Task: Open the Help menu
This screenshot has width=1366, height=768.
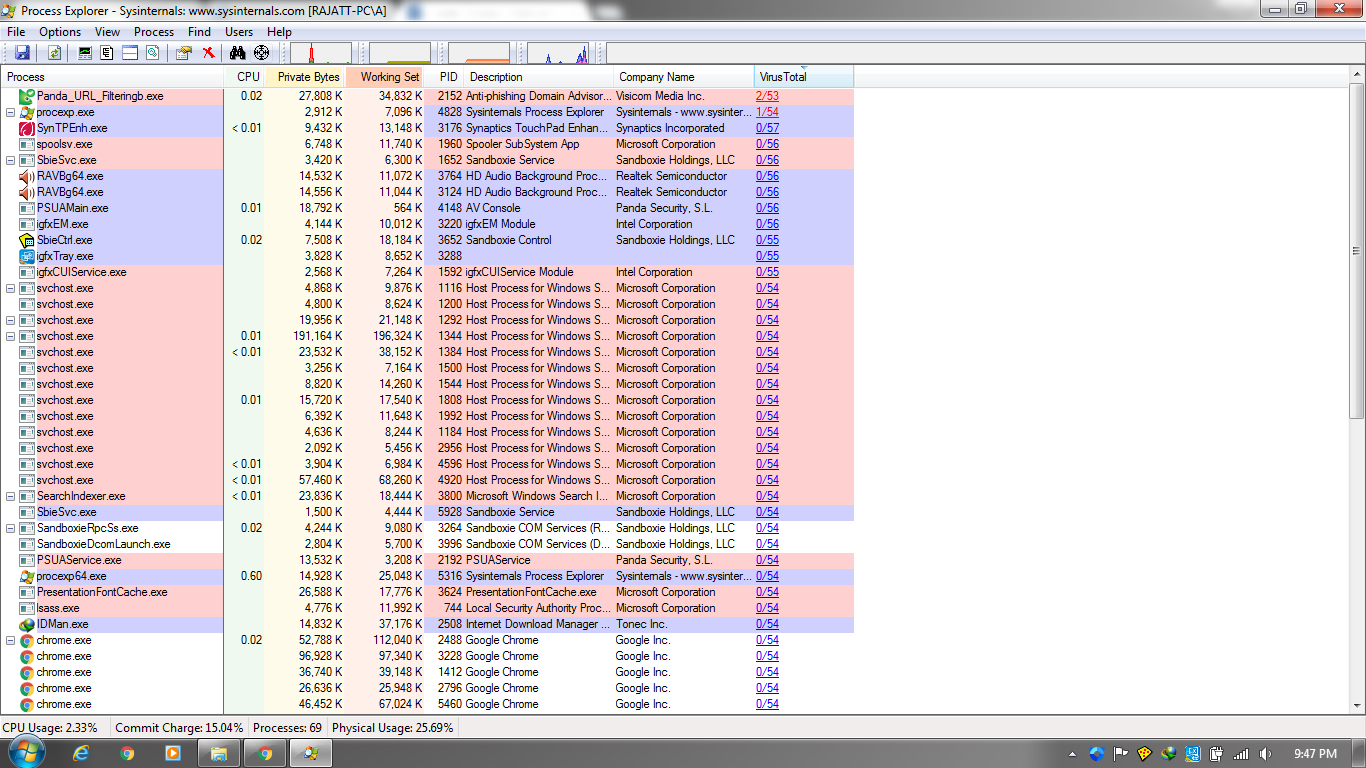Action: pos(280,32)
